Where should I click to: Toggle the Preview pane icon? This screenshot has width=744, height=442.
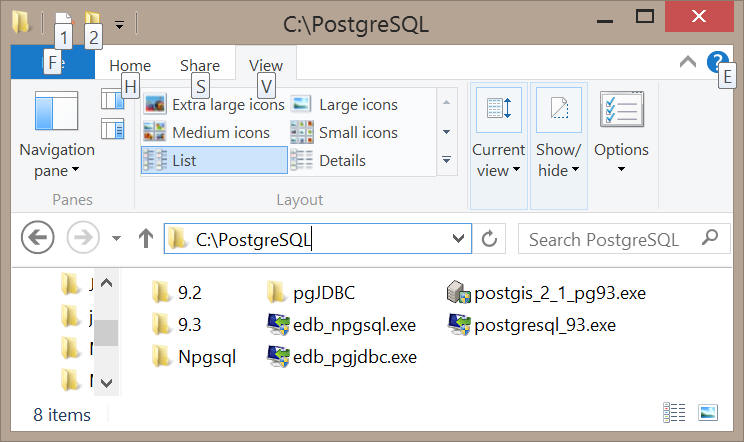112,100
